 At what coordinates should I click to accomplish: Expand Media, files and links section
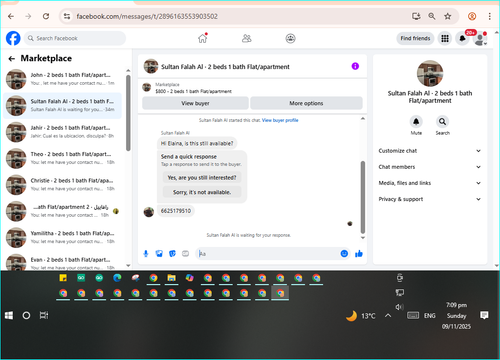click(430, 183)
